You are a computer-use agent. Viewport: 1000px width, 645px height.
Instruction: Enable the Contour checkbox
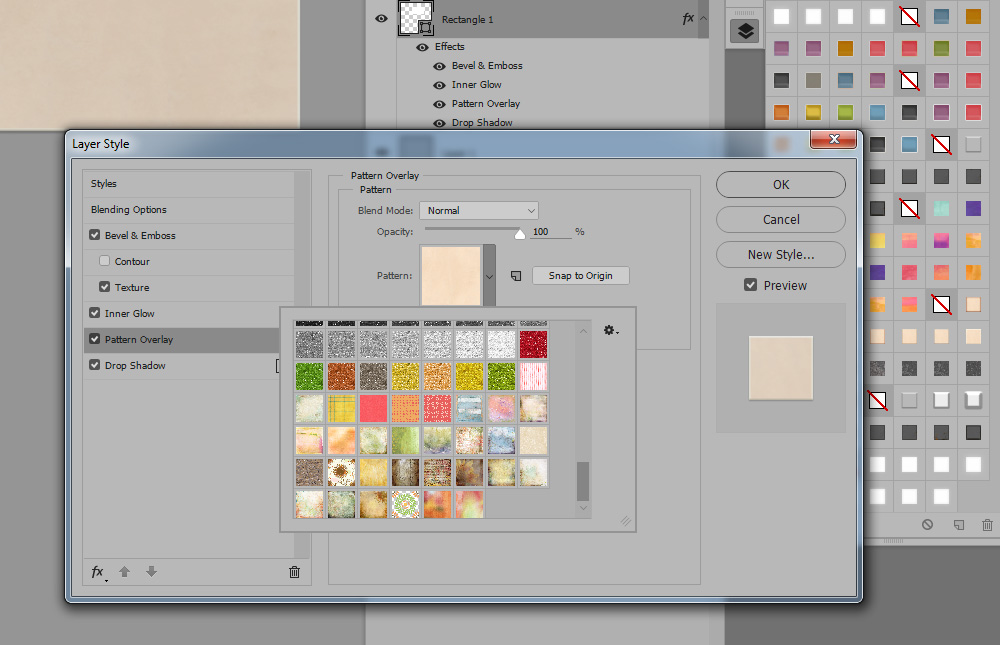coord(105,261)
